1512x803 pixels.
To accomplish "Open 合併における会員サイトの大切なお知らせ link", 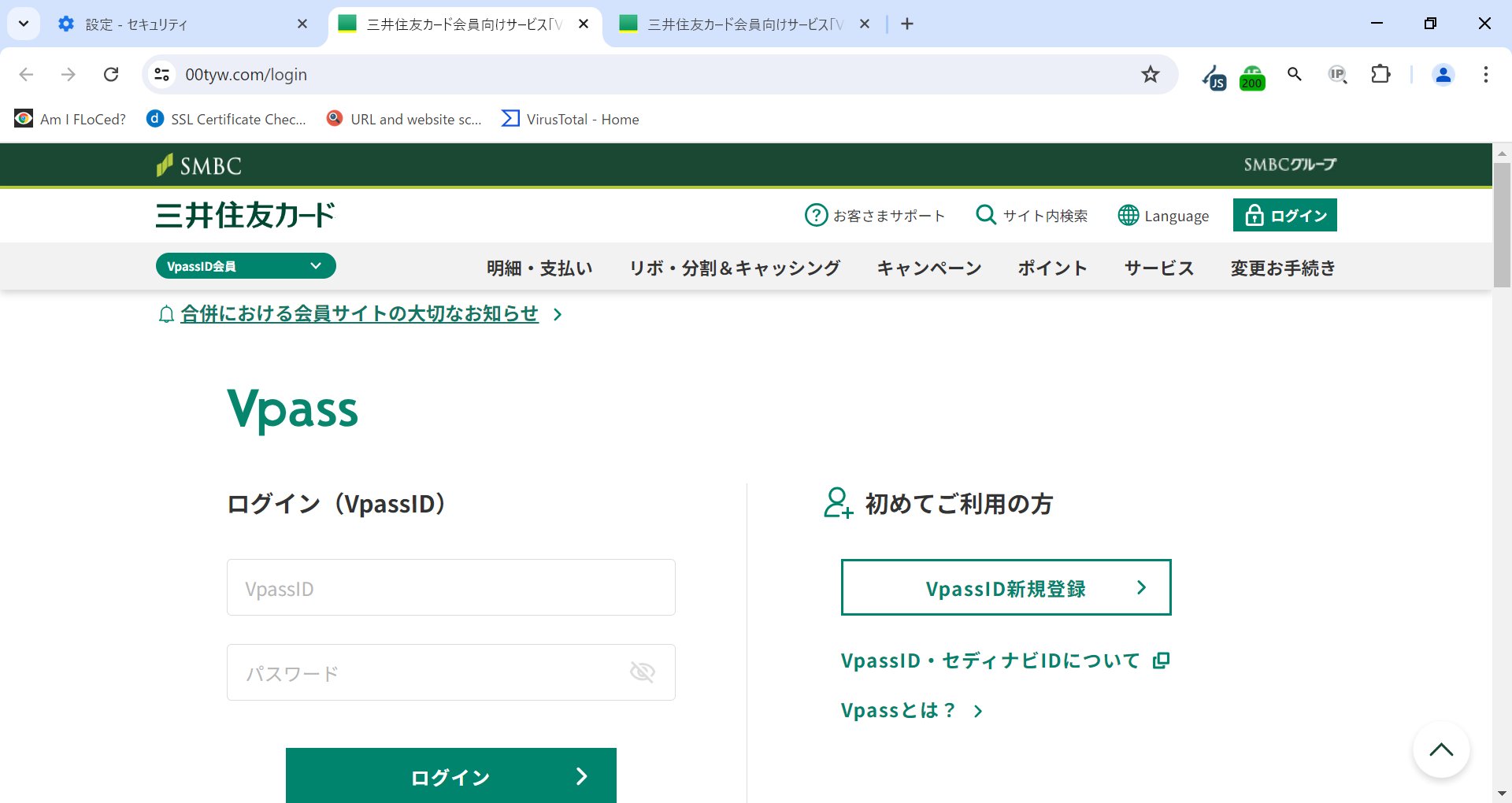I will [x=359, y=313].
